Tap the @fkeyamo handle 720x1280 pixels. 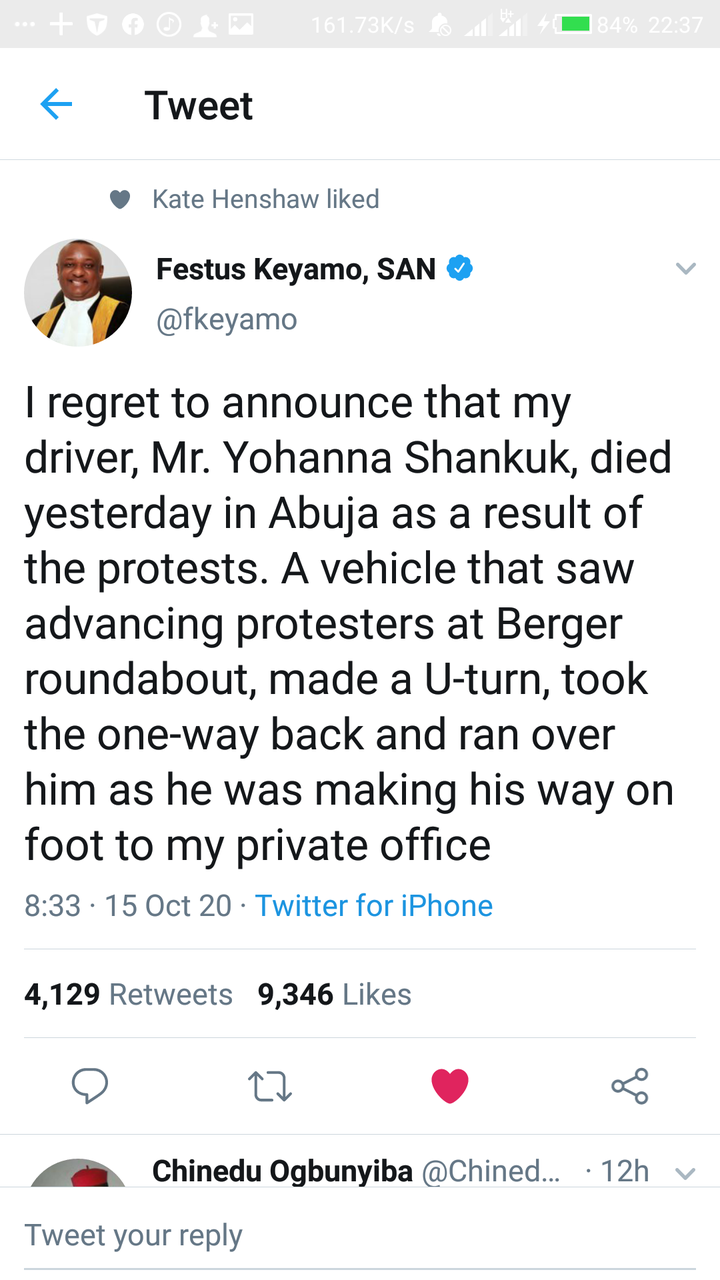[x=227, y=319]
